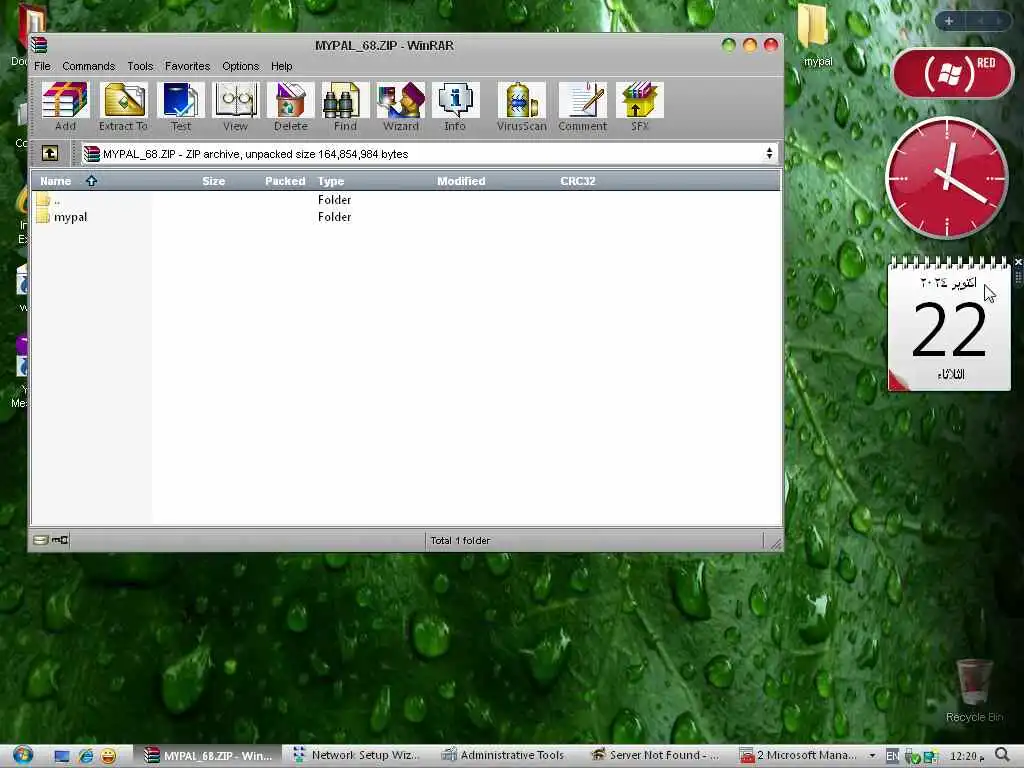Click the red analog clock gadget
Image resolution: width=1024 pixels, height=768 pixels.
[946, 178]
